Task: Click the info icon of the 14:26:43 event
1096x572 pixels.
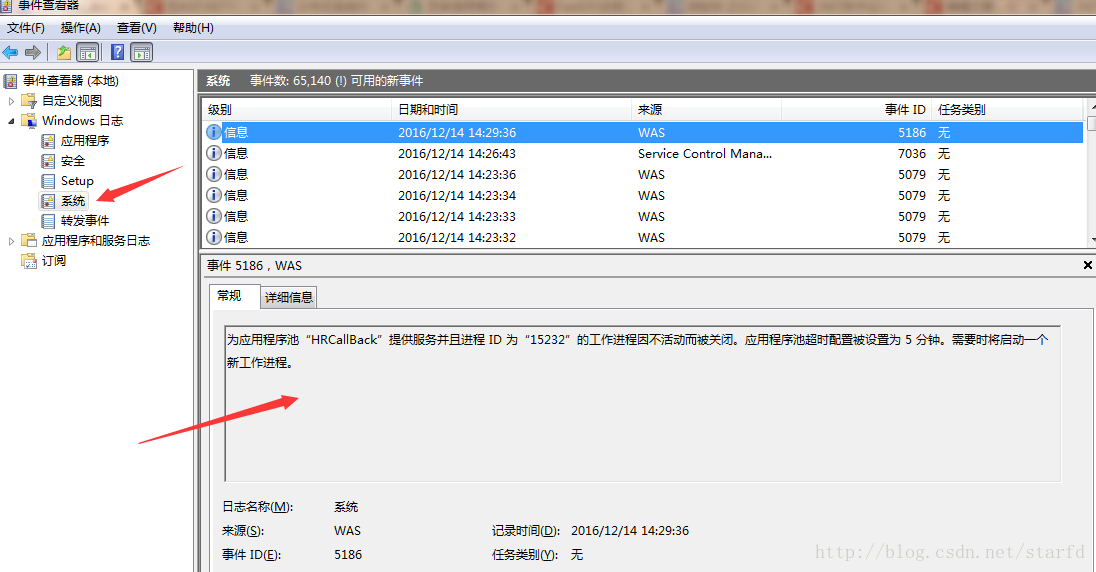Action: point(214,153)
